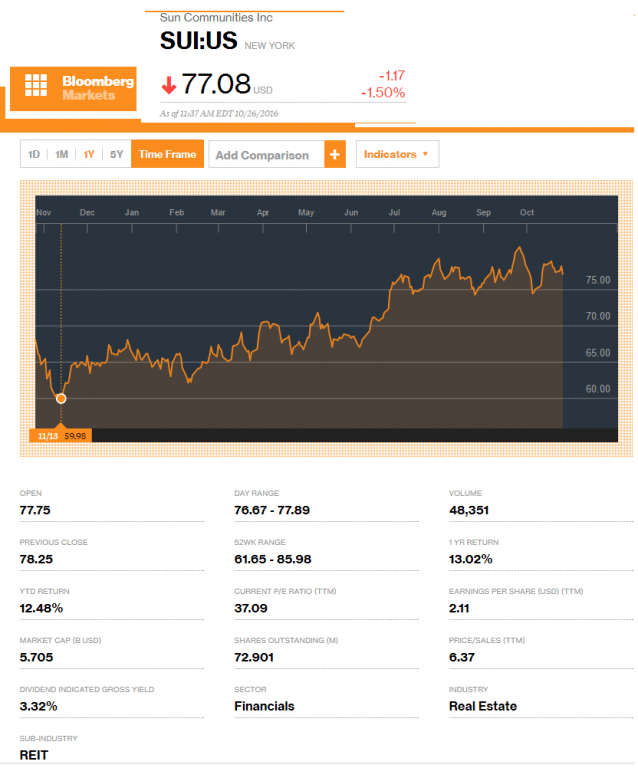
Task: Click the 11/13 59.98 chart tooltip label
Action: [61, 435]
